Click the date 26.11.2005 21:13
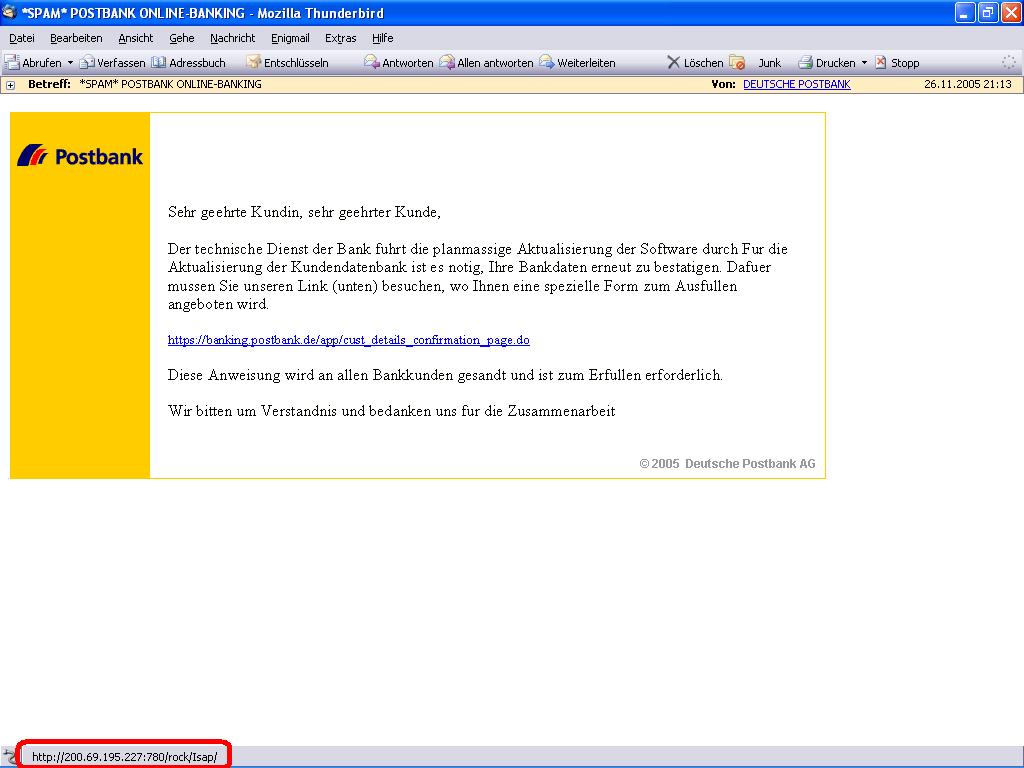The width and height of the screenshot is (1024, 768). [968, 84]
